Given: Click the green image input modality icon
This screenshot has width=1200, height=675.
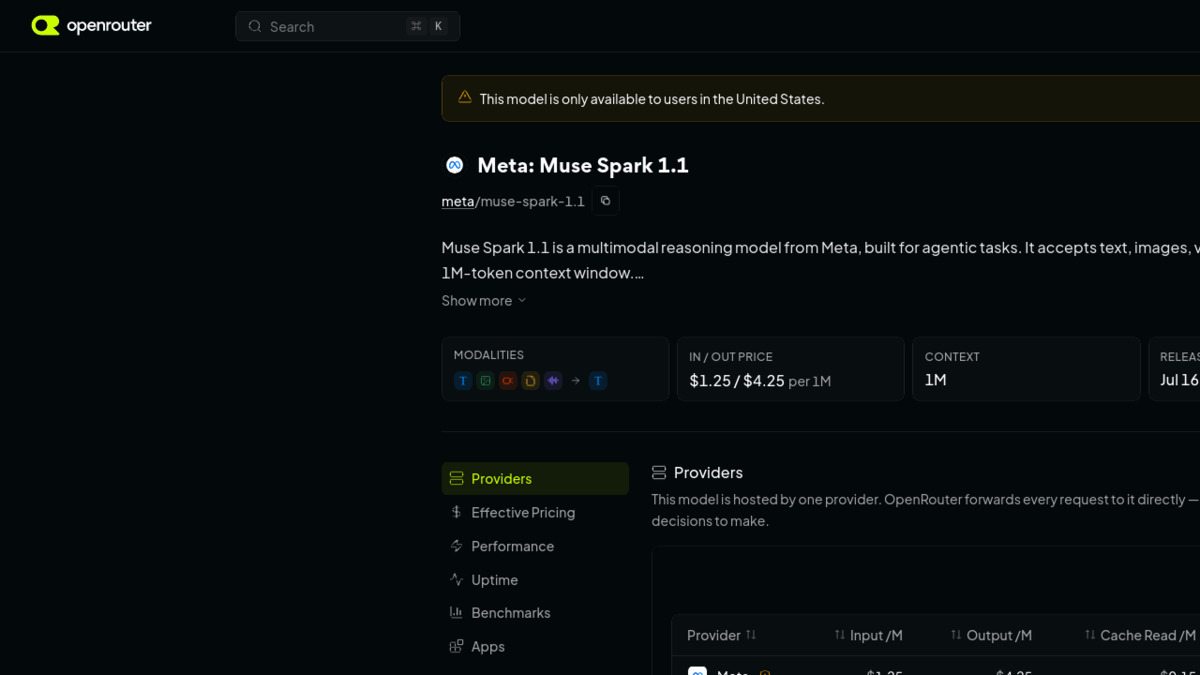Looking at the screenshot, I should coord(485,381).
